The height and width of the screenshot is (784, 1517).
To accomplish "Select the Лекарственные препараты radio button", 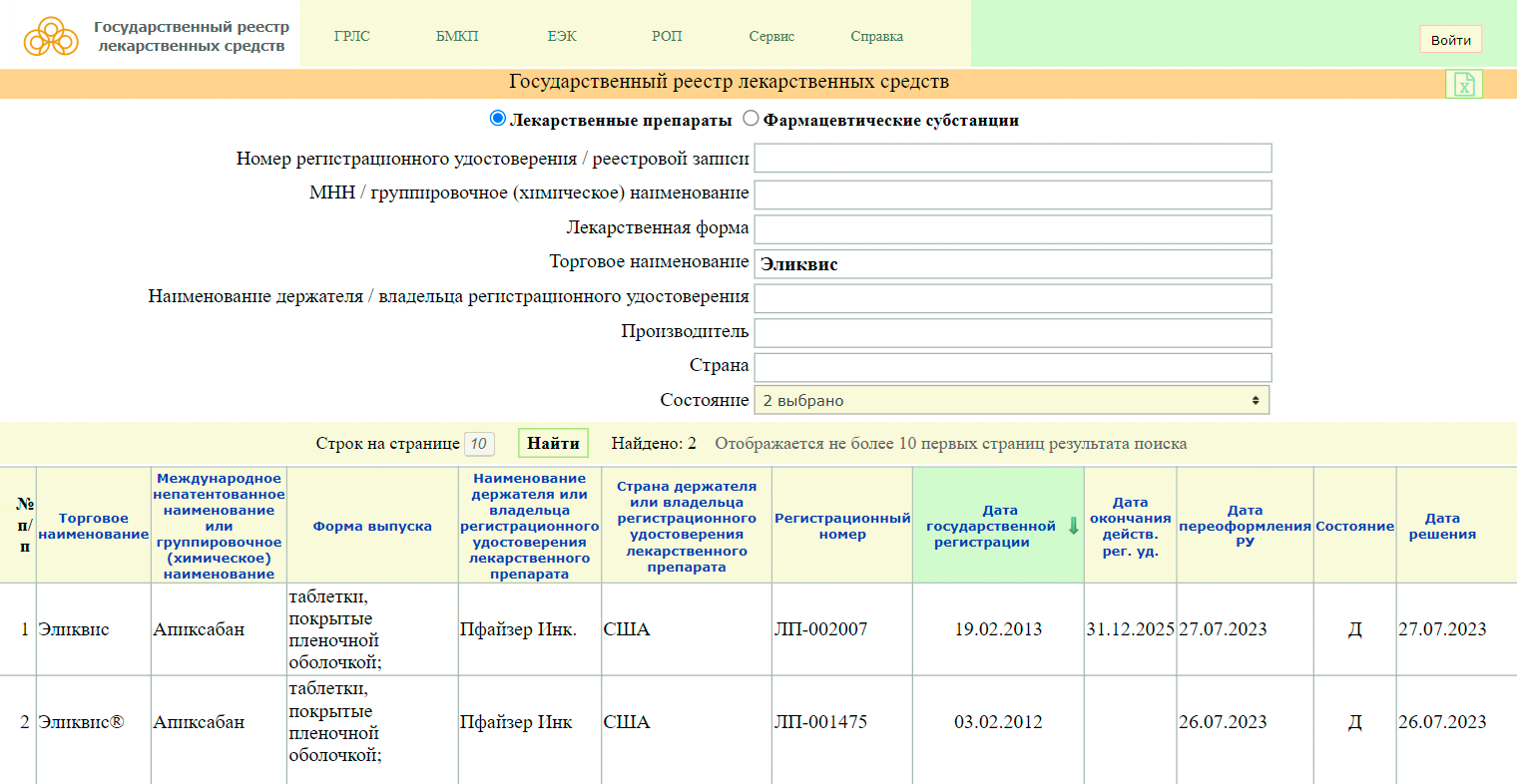I will 498,119.
